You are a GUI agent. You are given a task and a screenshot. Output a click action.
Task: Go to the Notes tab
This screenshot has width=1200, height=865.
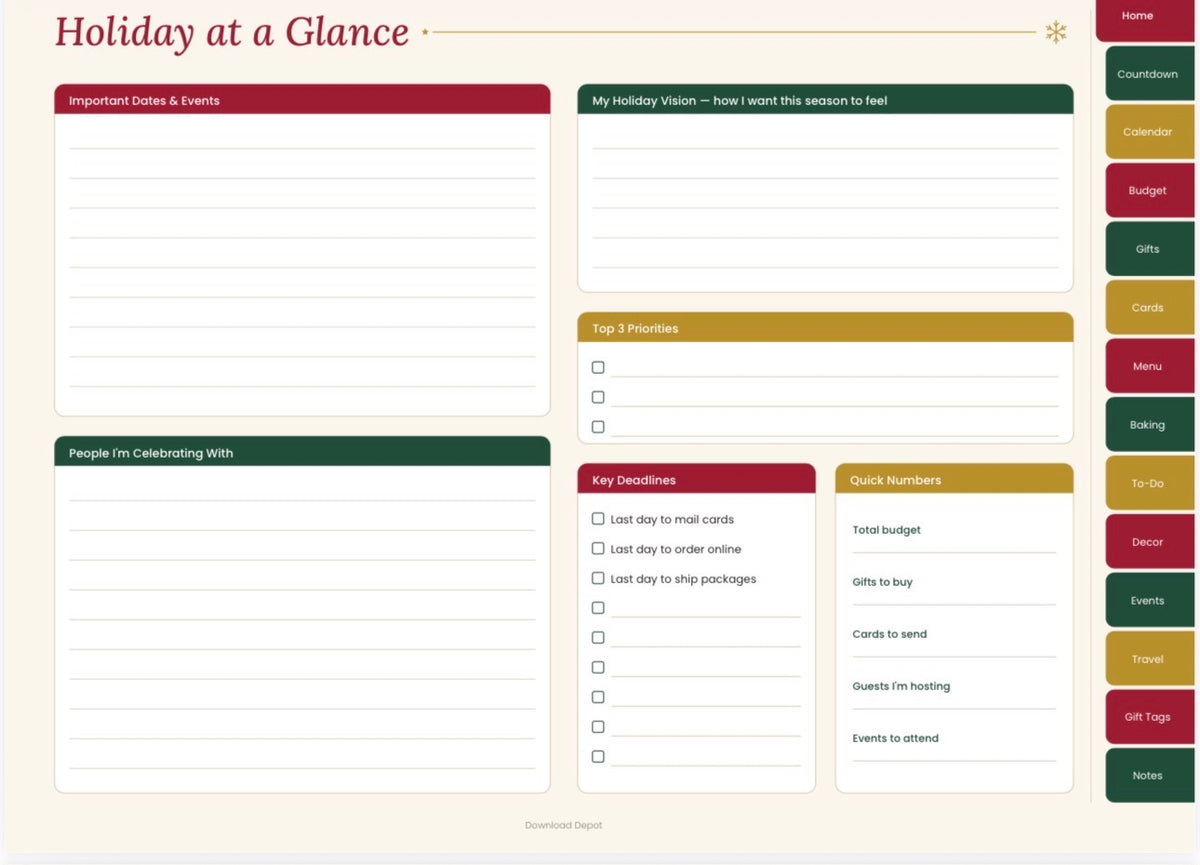click(1150, 776)
